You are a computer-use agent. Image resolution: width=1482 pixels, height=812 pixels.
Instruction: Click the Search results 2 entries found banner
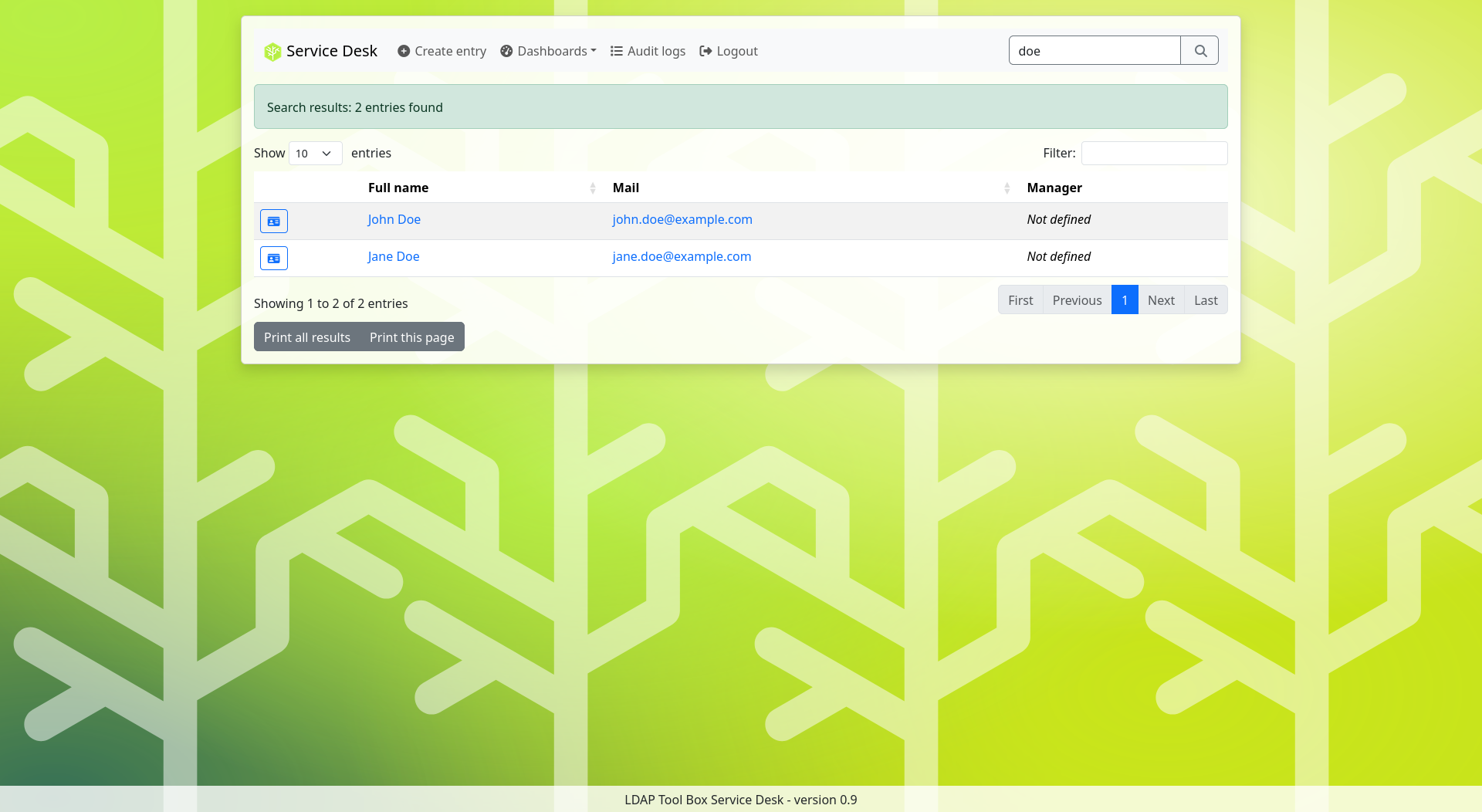tap(741, 107)
